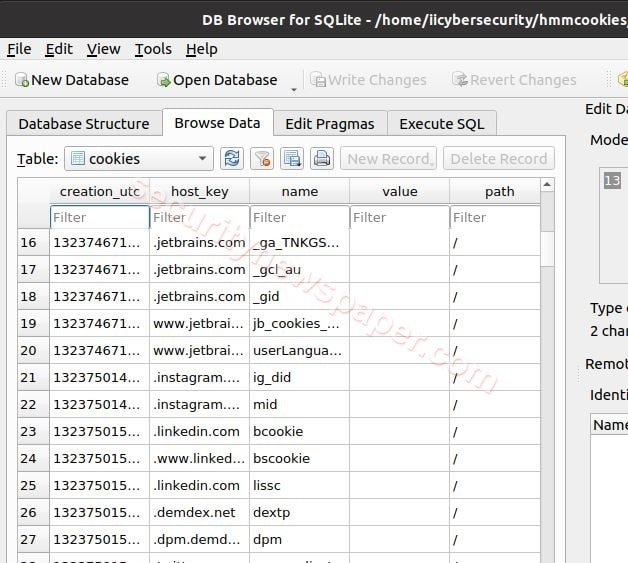Select the .dpm.demd... host_key cell
The width and height of the screenshot is (628, 563).
[x=199, y=539]
